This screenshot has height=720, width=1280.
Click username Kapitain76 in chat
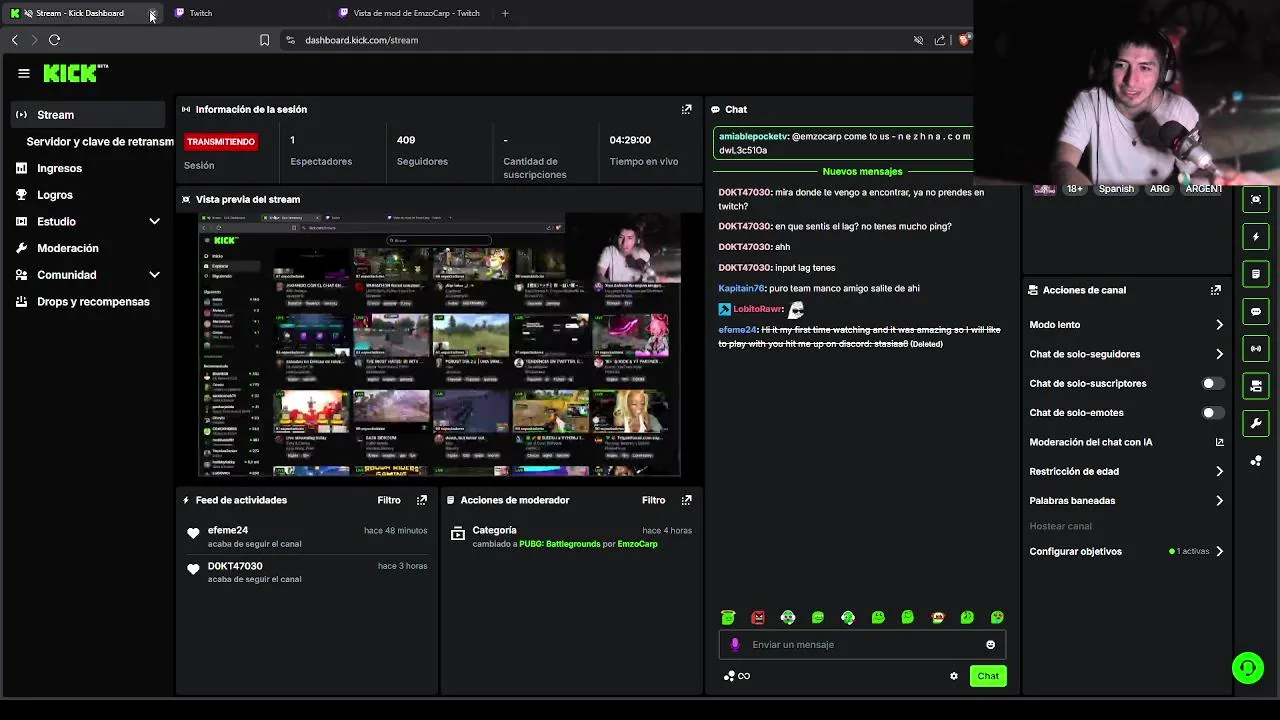(741, 288)
